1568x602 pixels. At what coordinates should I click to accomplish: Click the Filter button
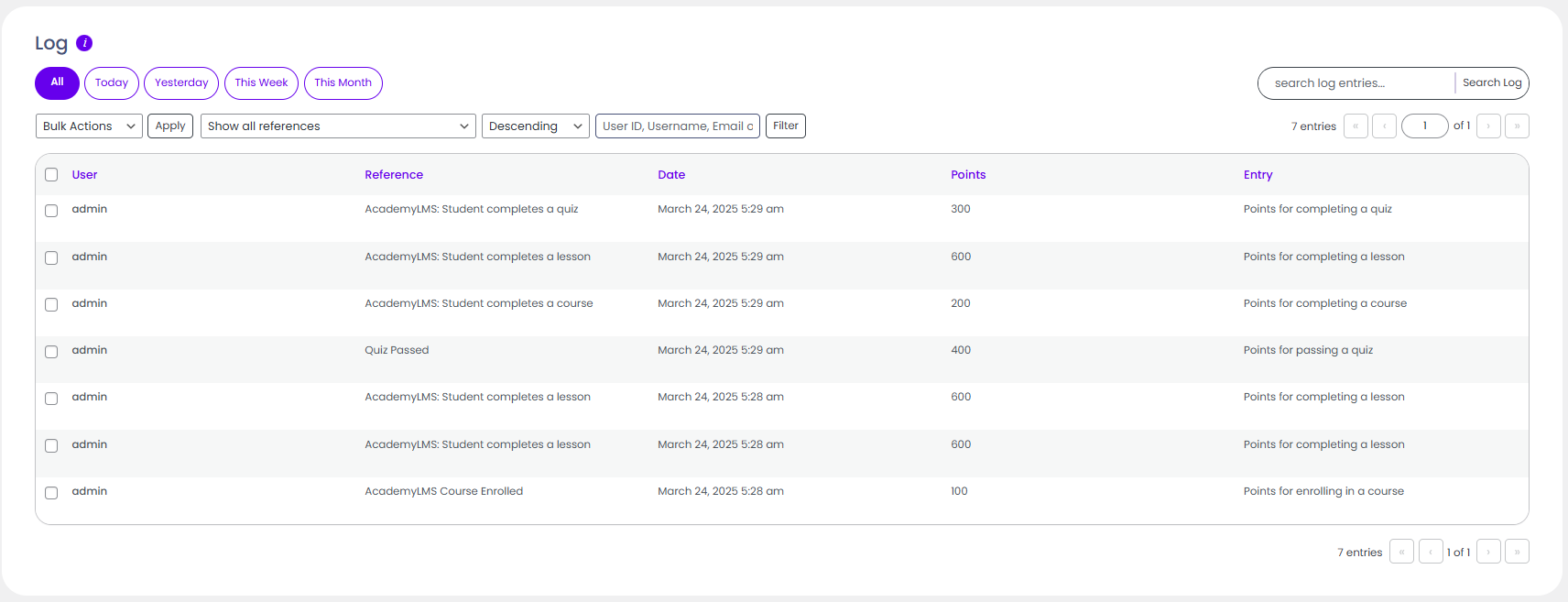[x=785, y=126]
